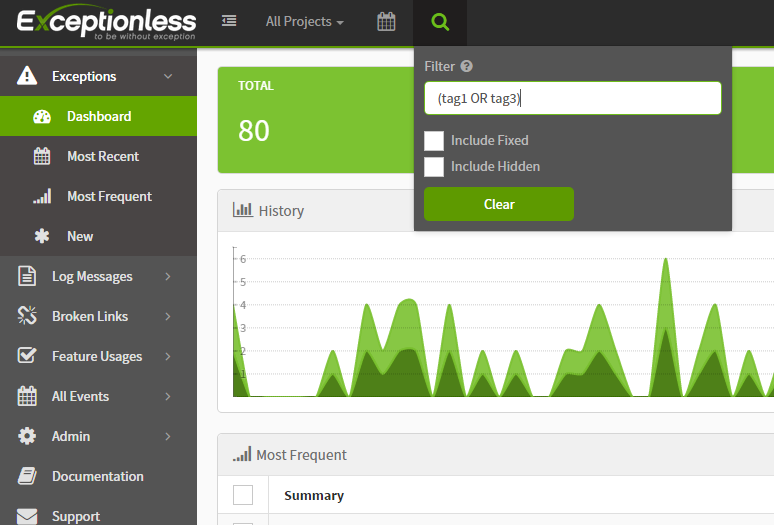The height and width of the screenshot is (525, 774).
Task: Open the Log Messages menu
Action: (98, 276)
